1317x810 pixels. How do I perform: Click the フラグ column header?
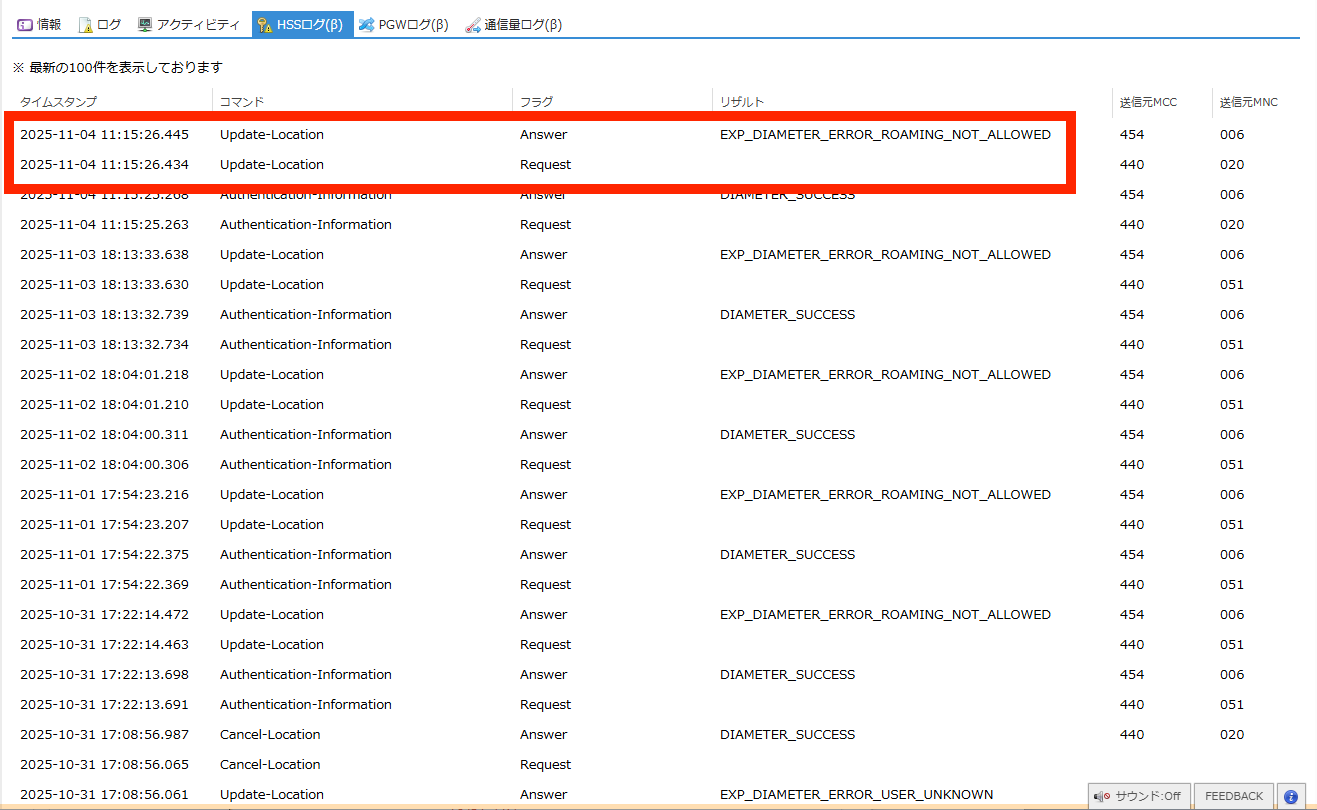[536, 102]
